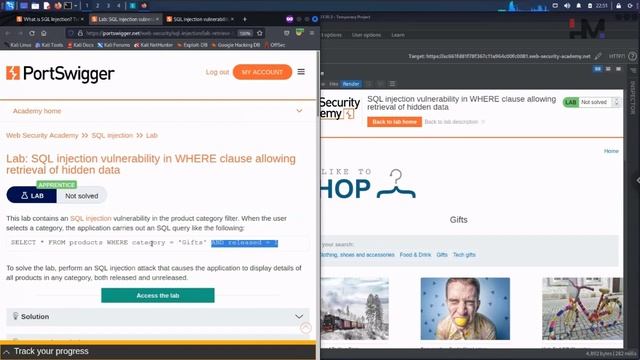Filter by Food & Drink category
Screen dimensions: 640x360
click(x=415, y=255)
